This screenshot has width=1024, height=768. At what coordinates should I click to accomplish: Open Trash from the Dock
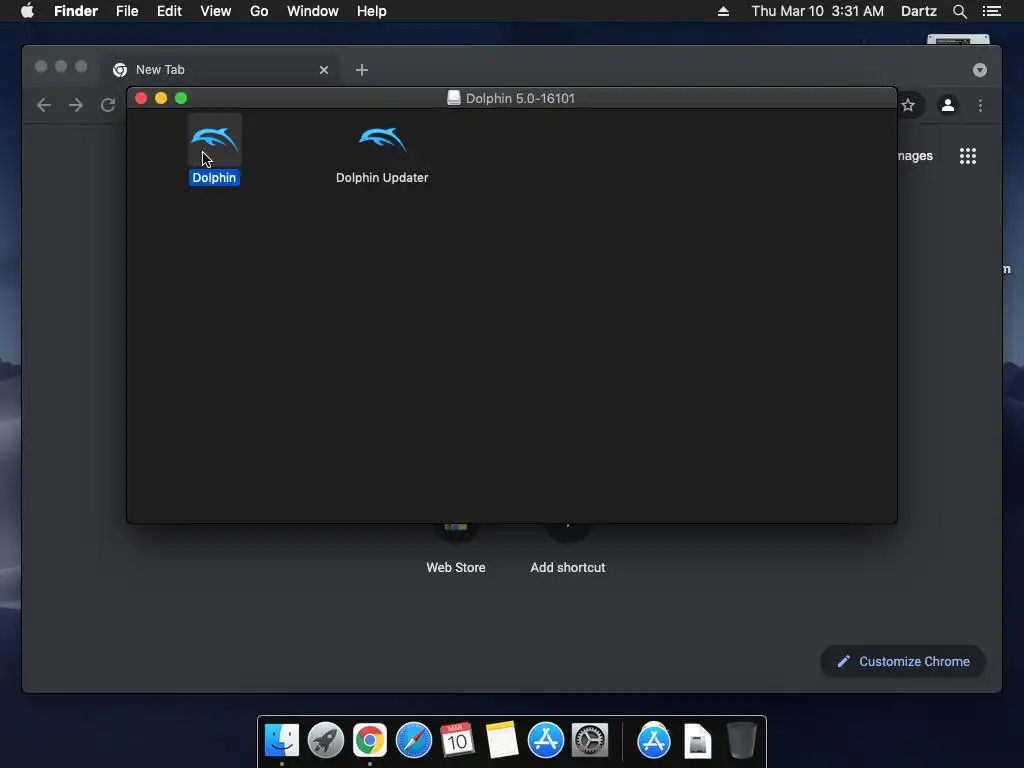click(x=742, y=740)
